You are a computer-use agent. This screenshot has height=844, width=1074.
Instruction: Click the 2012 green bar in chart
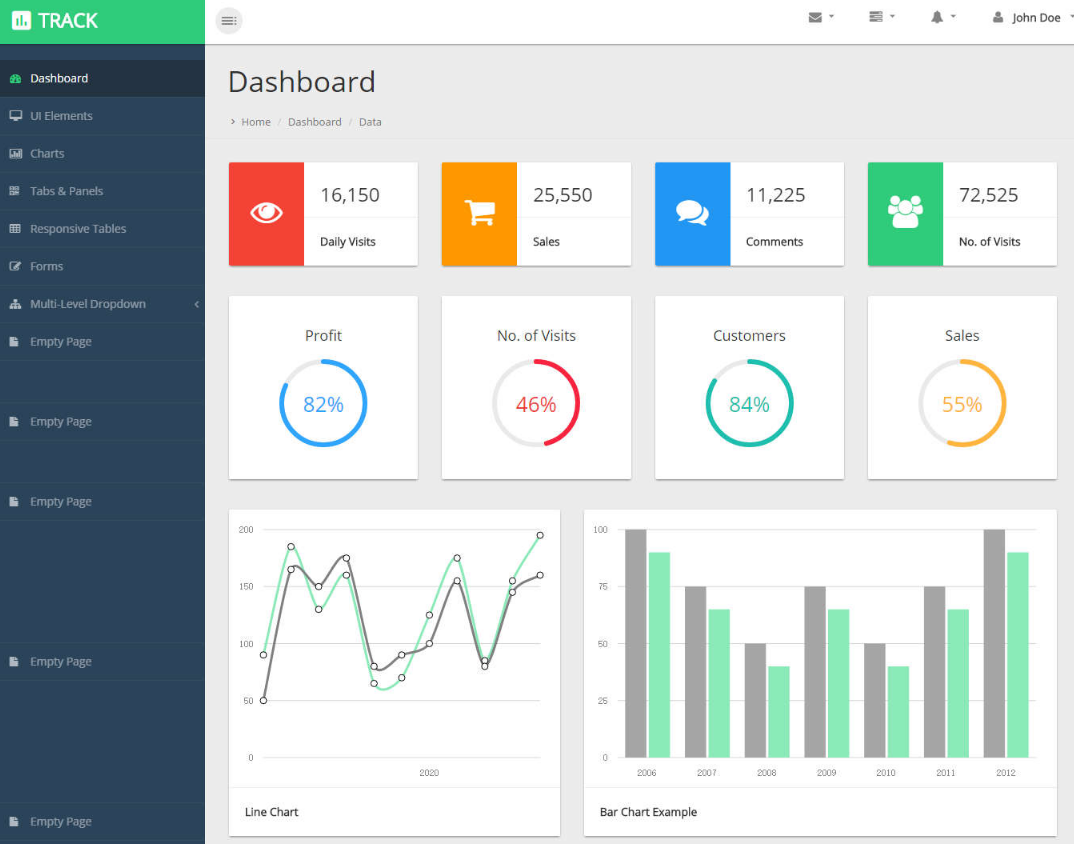coord(1017,655)
